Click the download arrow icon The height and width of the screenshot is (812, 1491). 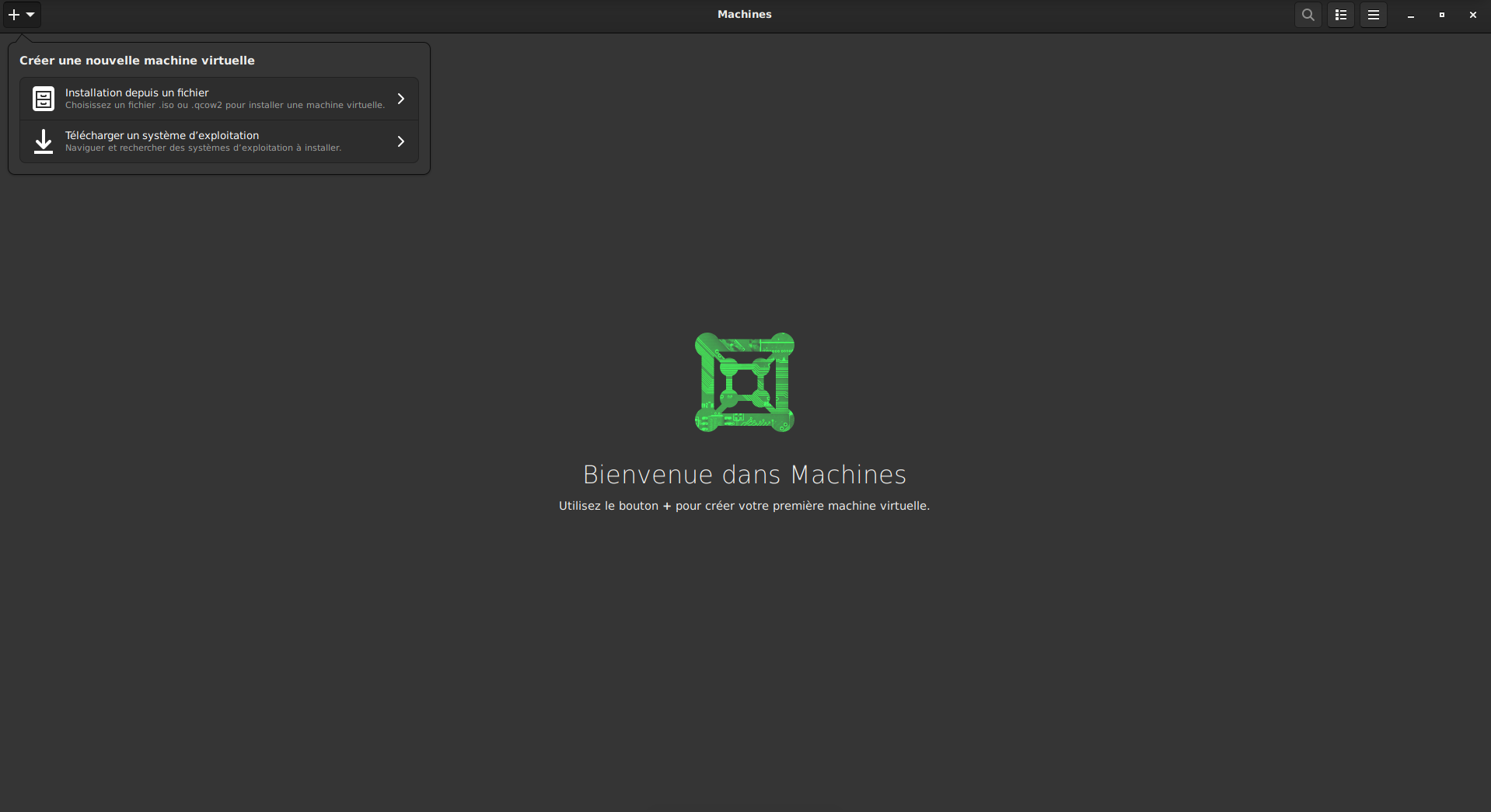coord(44,141)
